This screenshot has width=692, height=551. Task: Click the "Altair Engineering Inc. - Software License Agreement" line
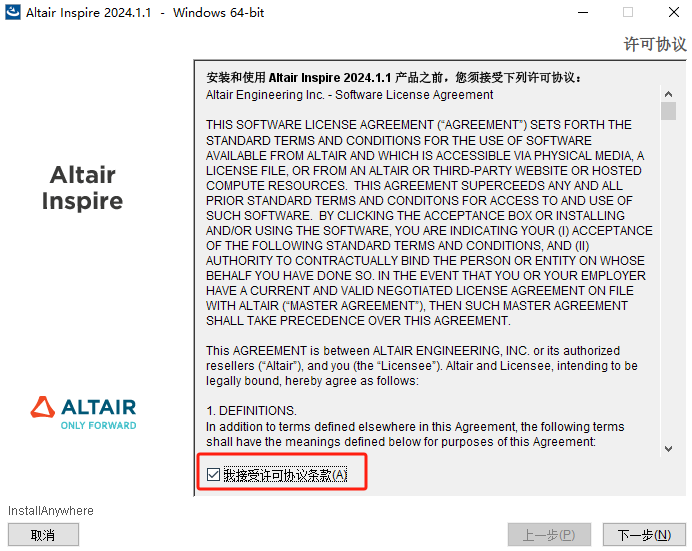pos(349,95)
